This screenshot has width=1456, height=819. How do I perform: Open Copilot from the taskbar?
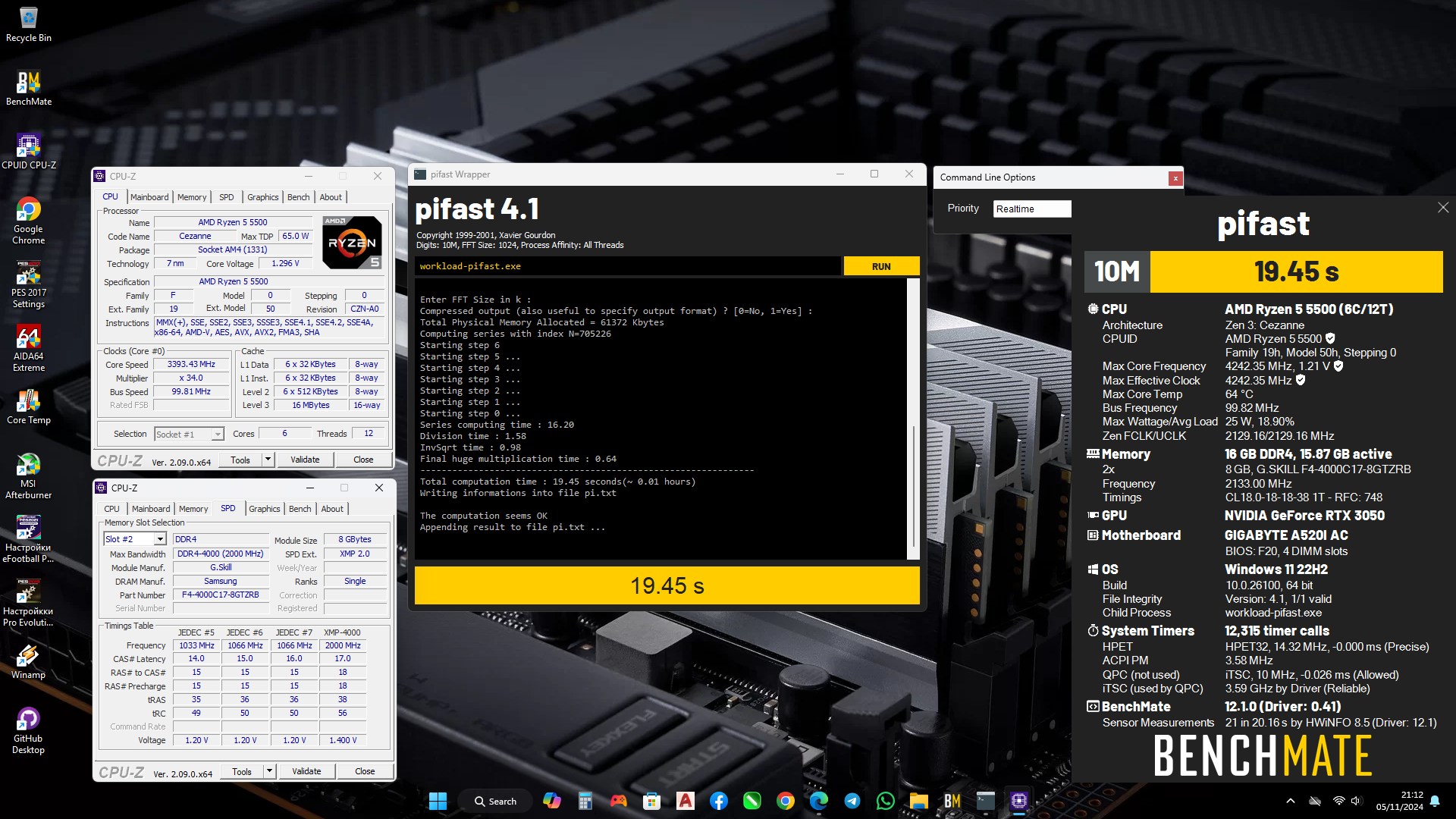[x=551, y=801]
